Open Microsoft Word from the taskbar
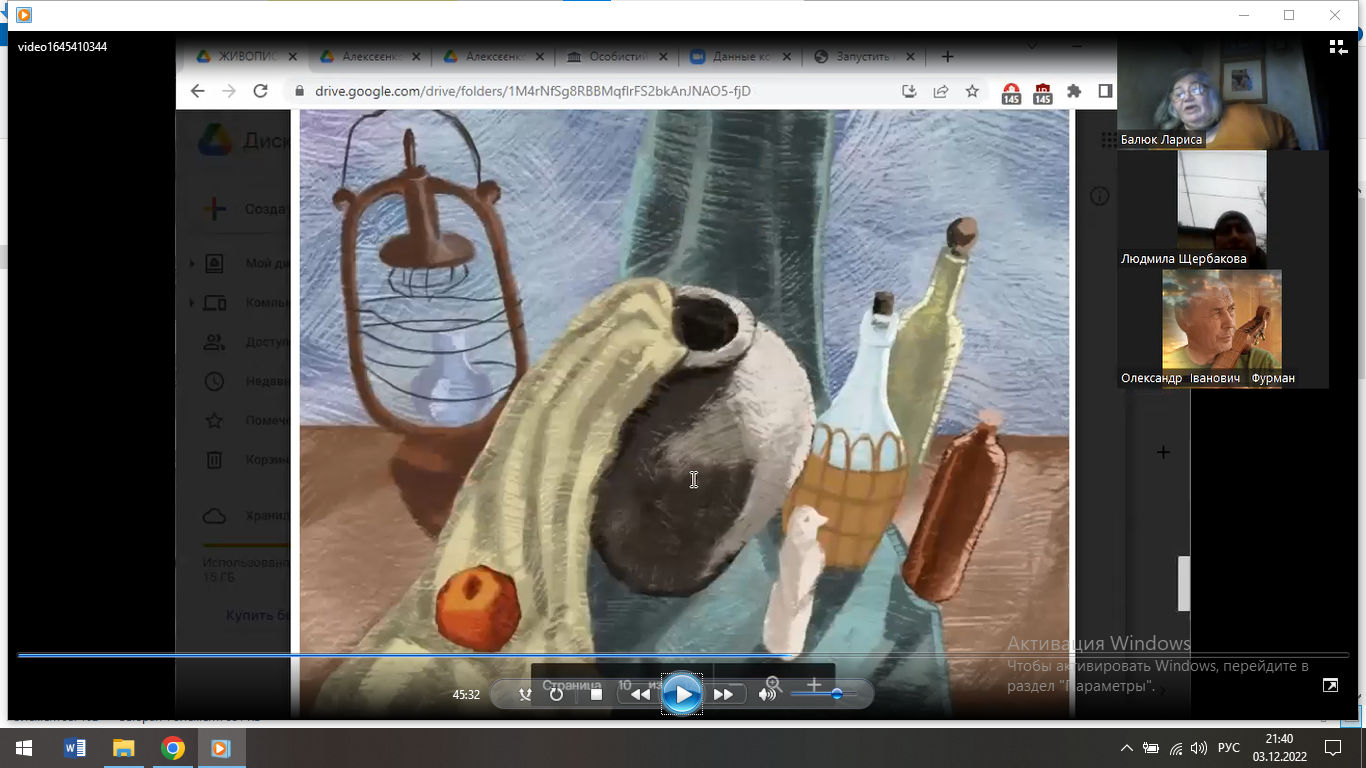Screen dimensions: 1366x768 [x=74, y=748]
